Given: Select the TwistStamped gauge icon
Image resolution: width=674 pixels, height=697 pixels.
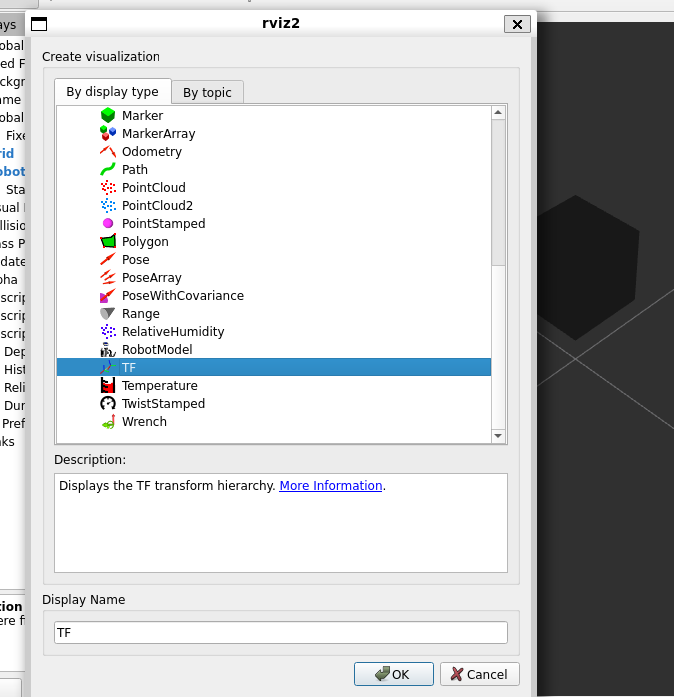Looking at the screenshot, I should click(x=108, y=404).
